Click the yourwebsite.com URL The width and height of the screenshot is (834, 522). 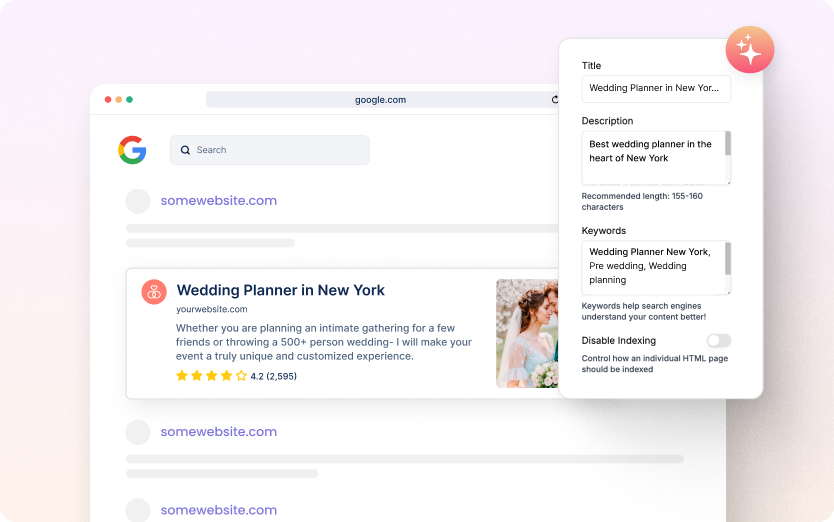pyautogui.click(x=211, y=309)
